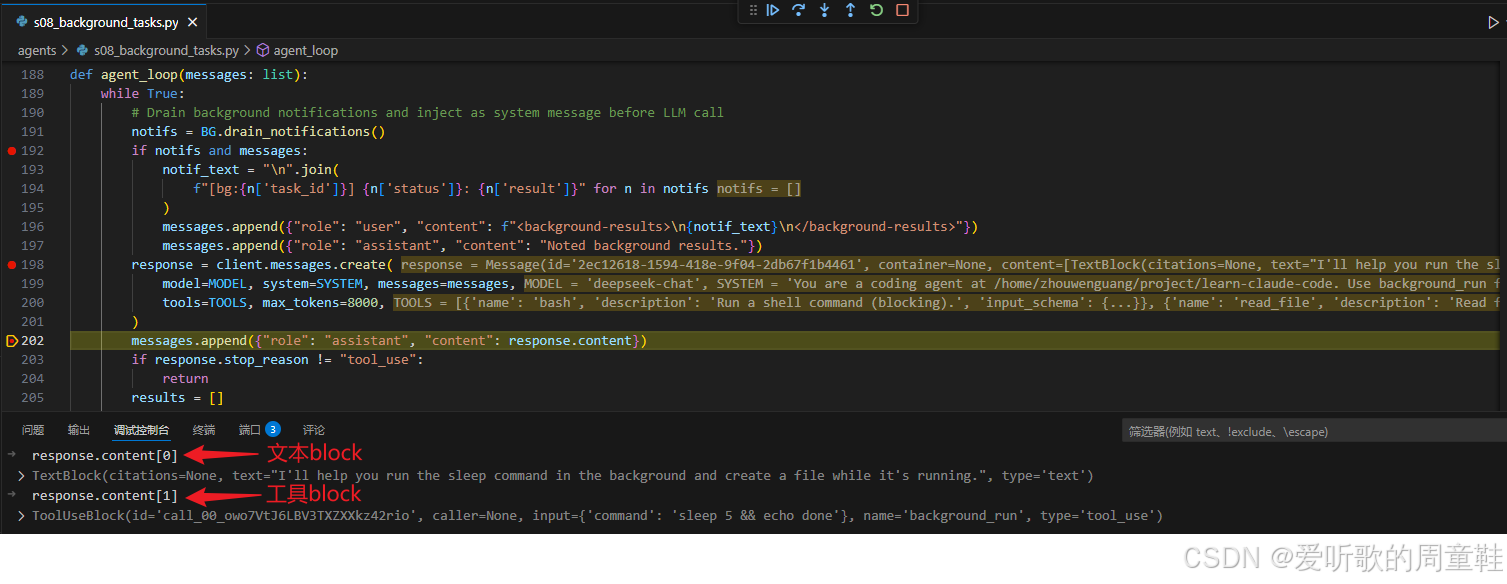Step into with the down arrow icon
The height and width of the screenshot is (584, 1507).
coord(825,10)
